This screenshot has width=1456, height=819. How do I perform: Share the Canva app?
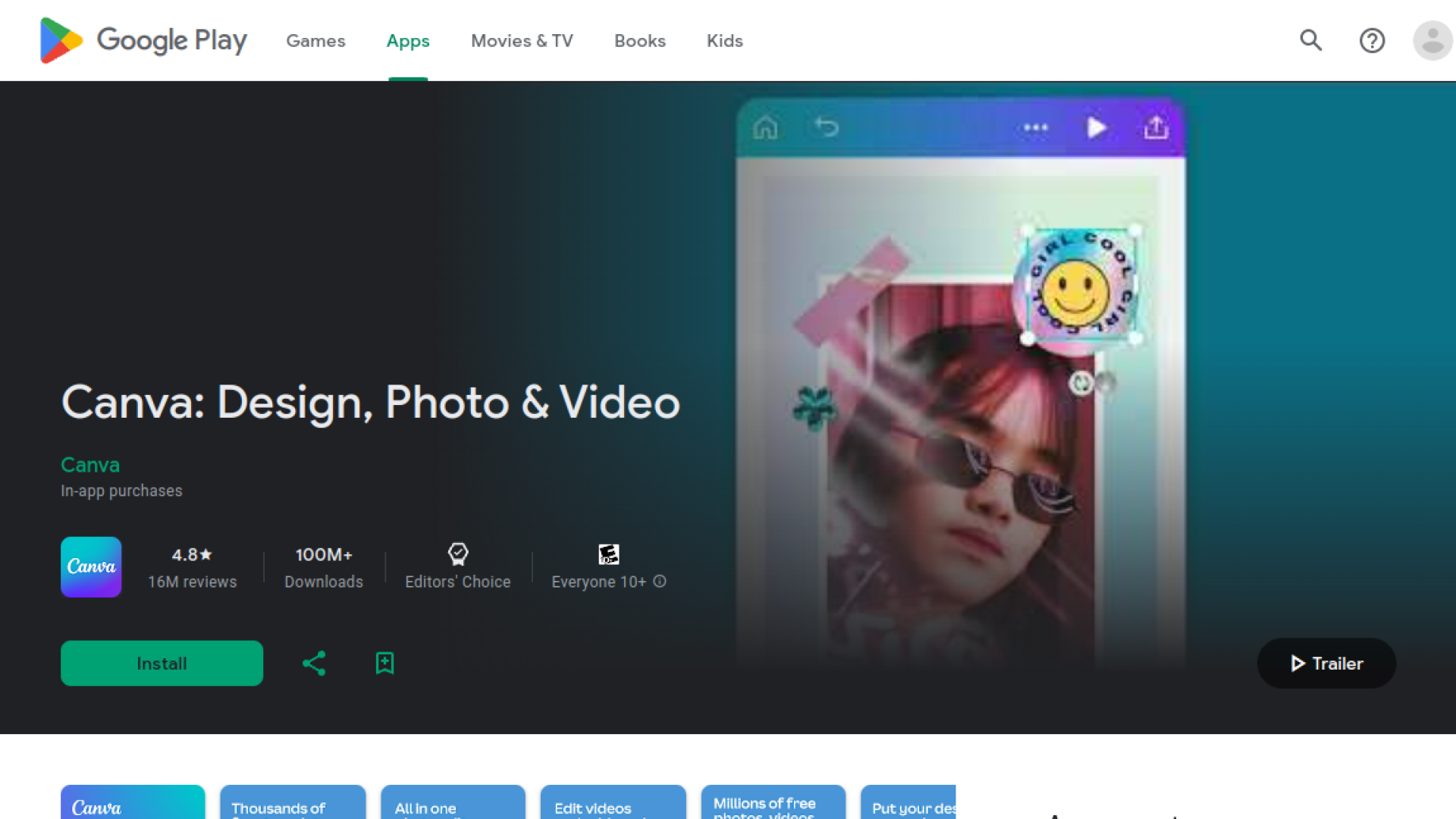coord(313,663)
